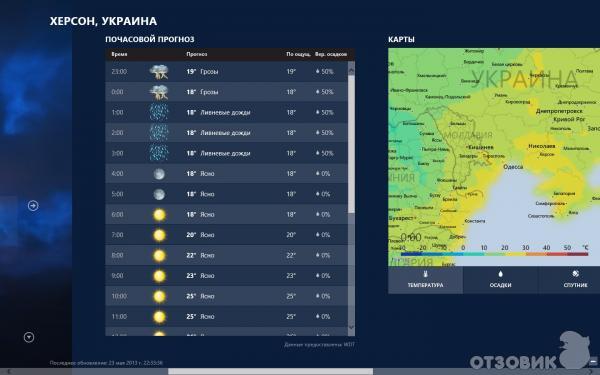Select the 9:00 23° Ясно text
600x375 pixels.
pyautogui.click(x=200, y=276)
